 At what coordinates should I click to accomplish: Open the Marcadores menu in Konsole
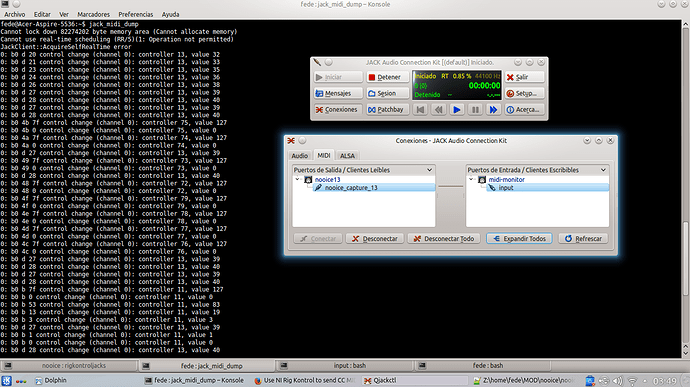(x=93, y=14)
